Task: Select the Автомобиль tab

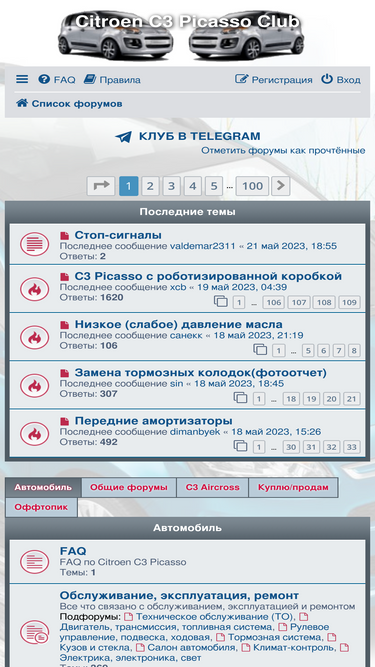Action: [x=43, y=487]
